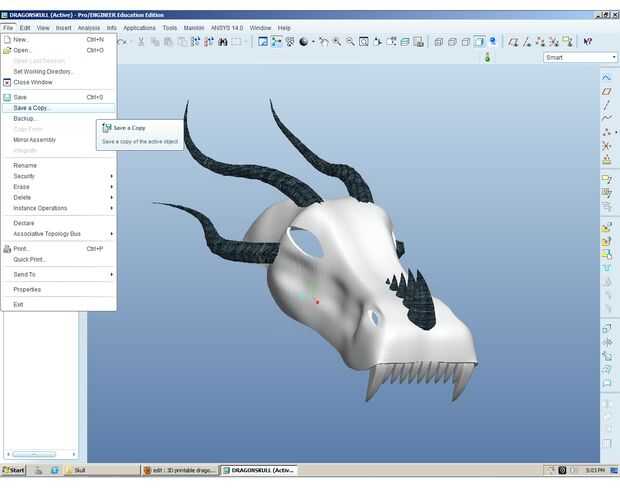Viewport: 620px width, 496px height.
Task: Open the Find binoculars tool
Action: tap(223, 42)
